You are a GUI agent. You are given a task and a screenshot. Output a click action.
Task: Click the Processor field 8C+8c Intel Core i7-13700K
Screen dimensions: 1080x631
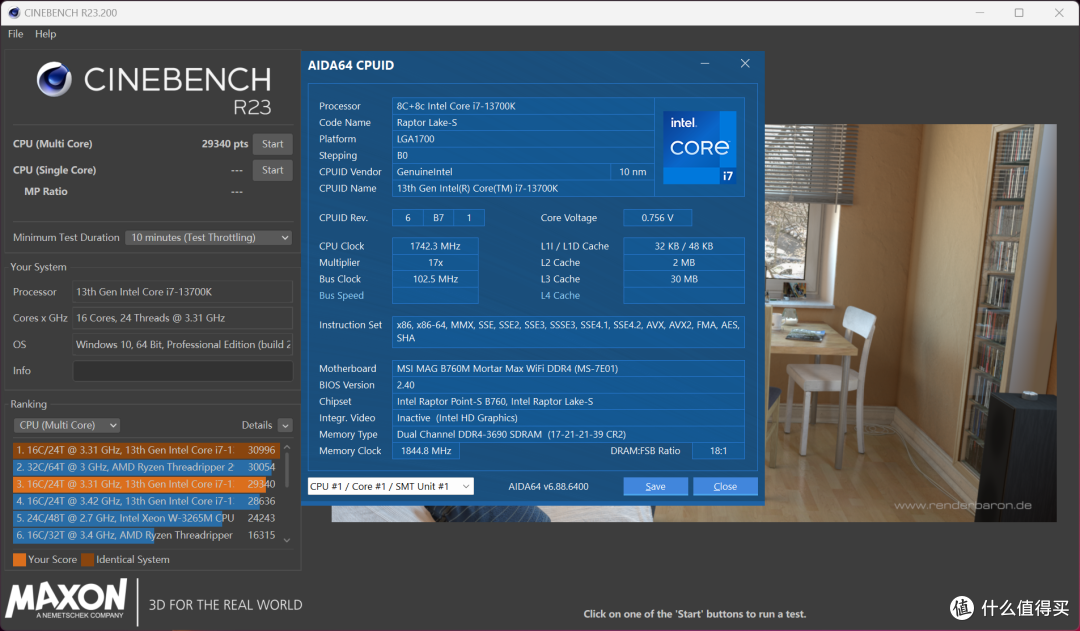click(x=523, y=106)
